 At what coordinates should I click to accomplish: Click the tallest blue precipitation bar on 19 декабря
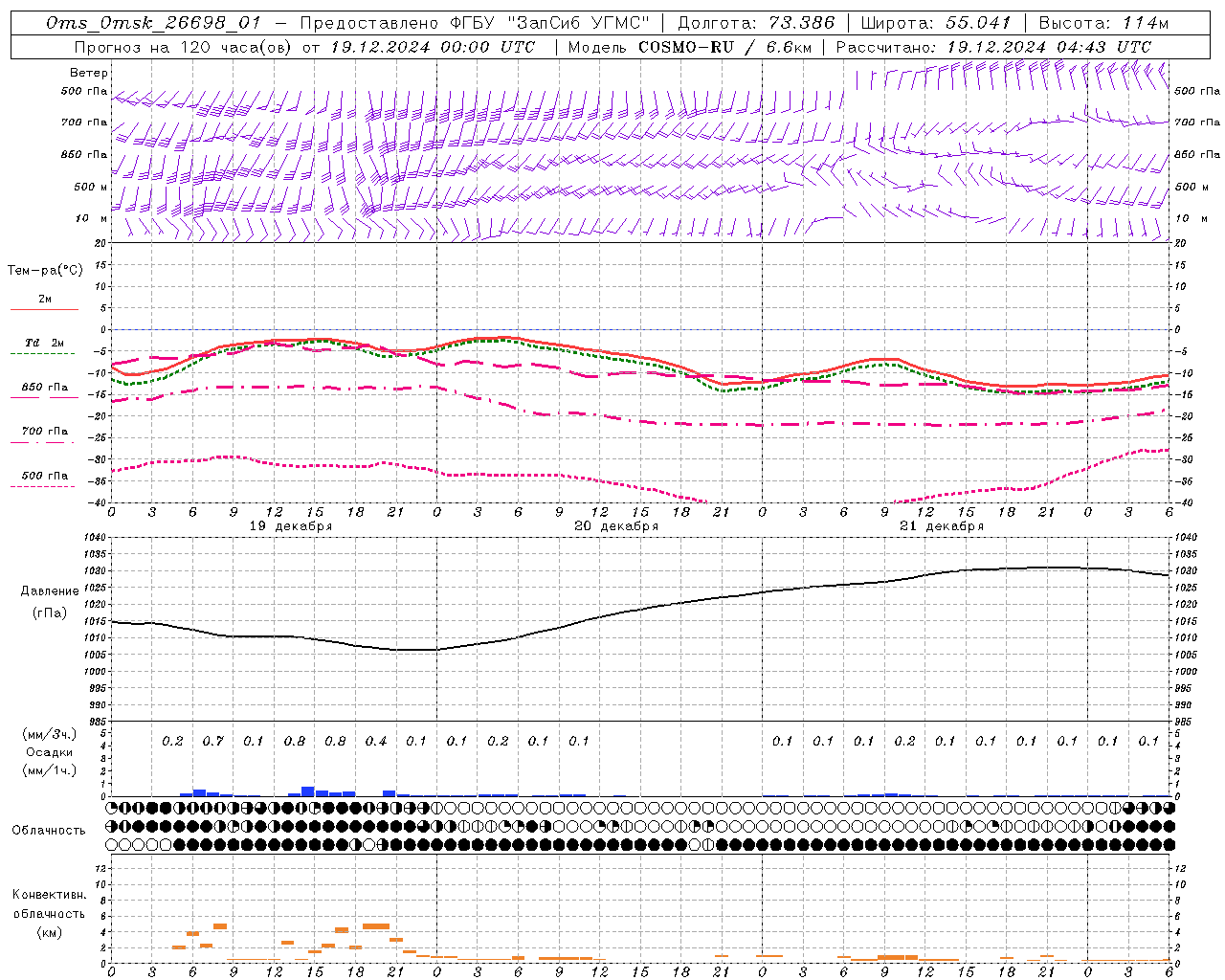tap(308, 791)
